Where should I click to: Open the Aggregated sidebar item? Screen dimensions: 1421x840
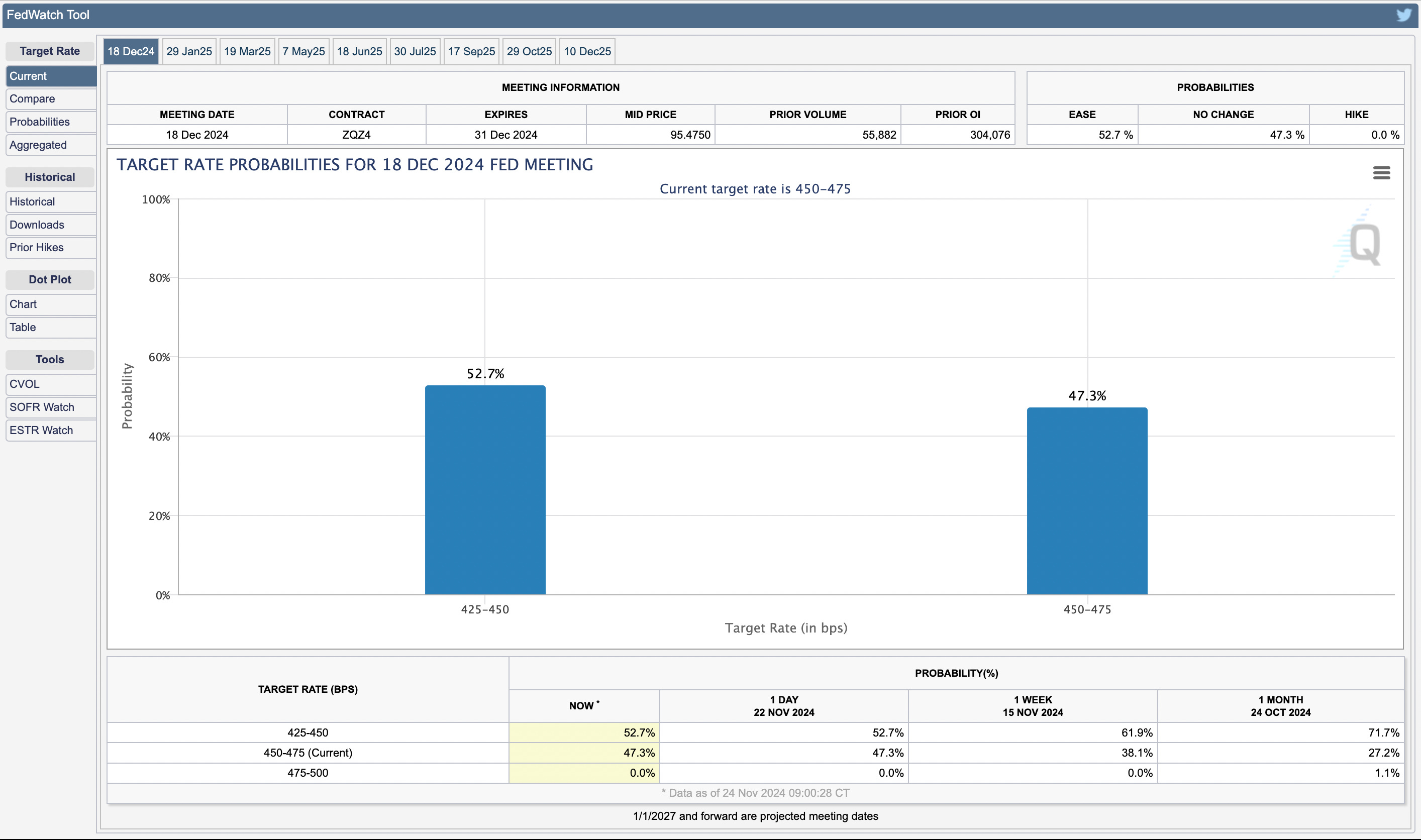38,145
